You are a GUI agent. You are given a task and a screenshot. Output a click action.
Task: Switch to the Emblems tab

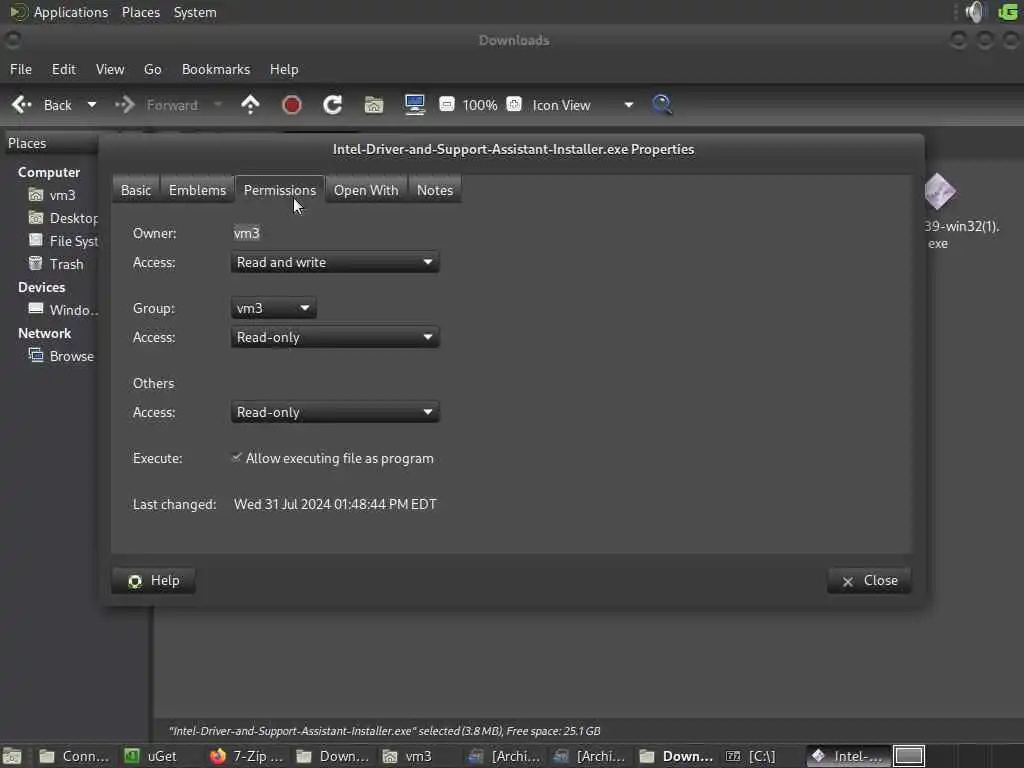(197, 190)
